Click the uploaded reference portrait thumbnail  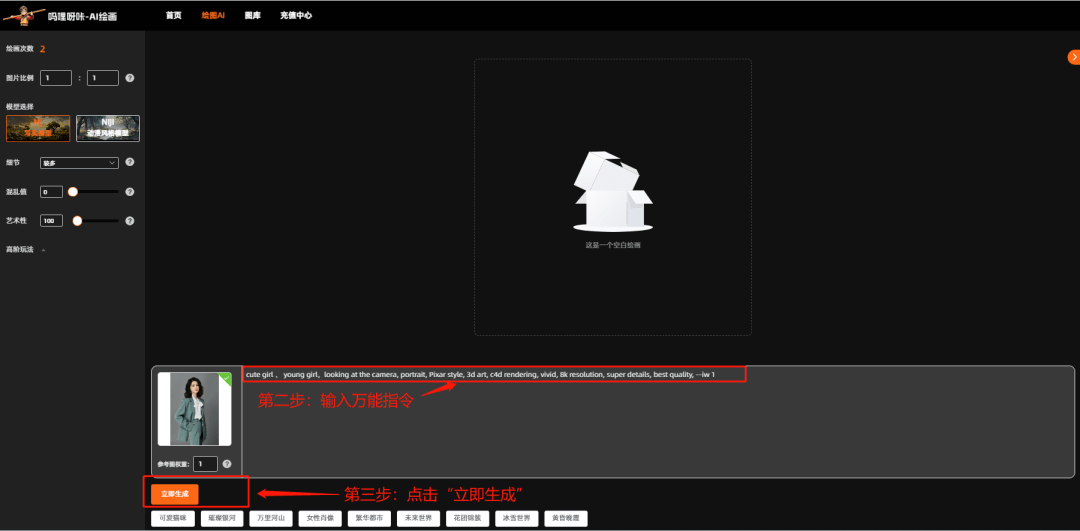click(194, 409)
